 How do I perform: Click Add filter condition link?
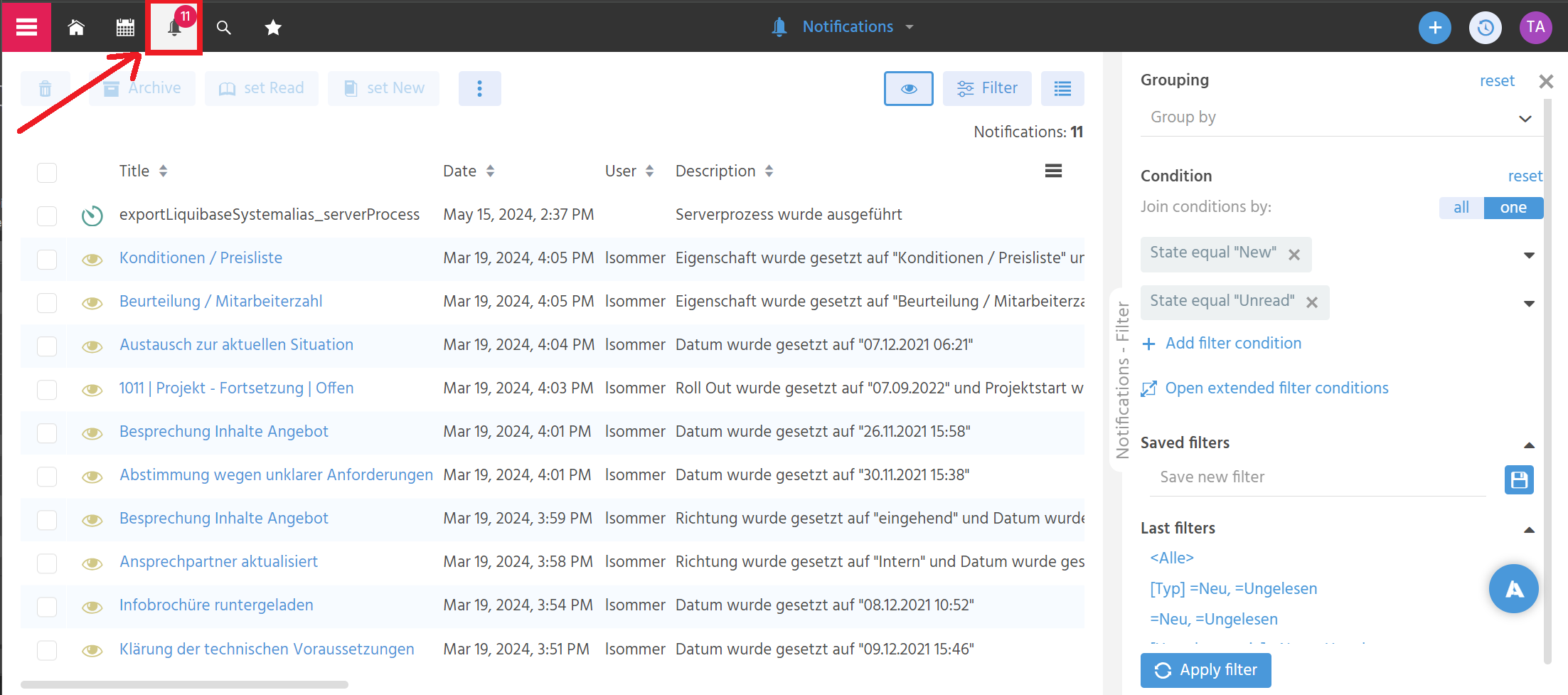1233,343
